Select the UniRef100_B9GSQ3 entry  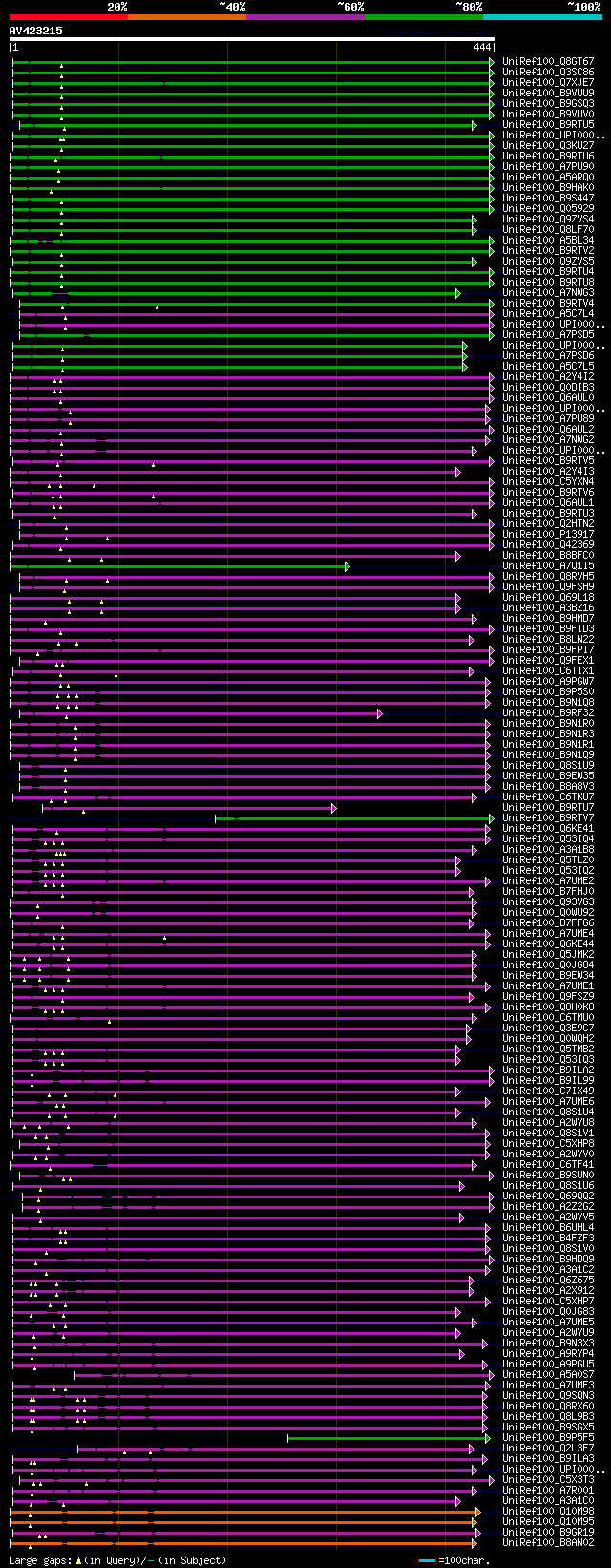[x=548, y=104]
